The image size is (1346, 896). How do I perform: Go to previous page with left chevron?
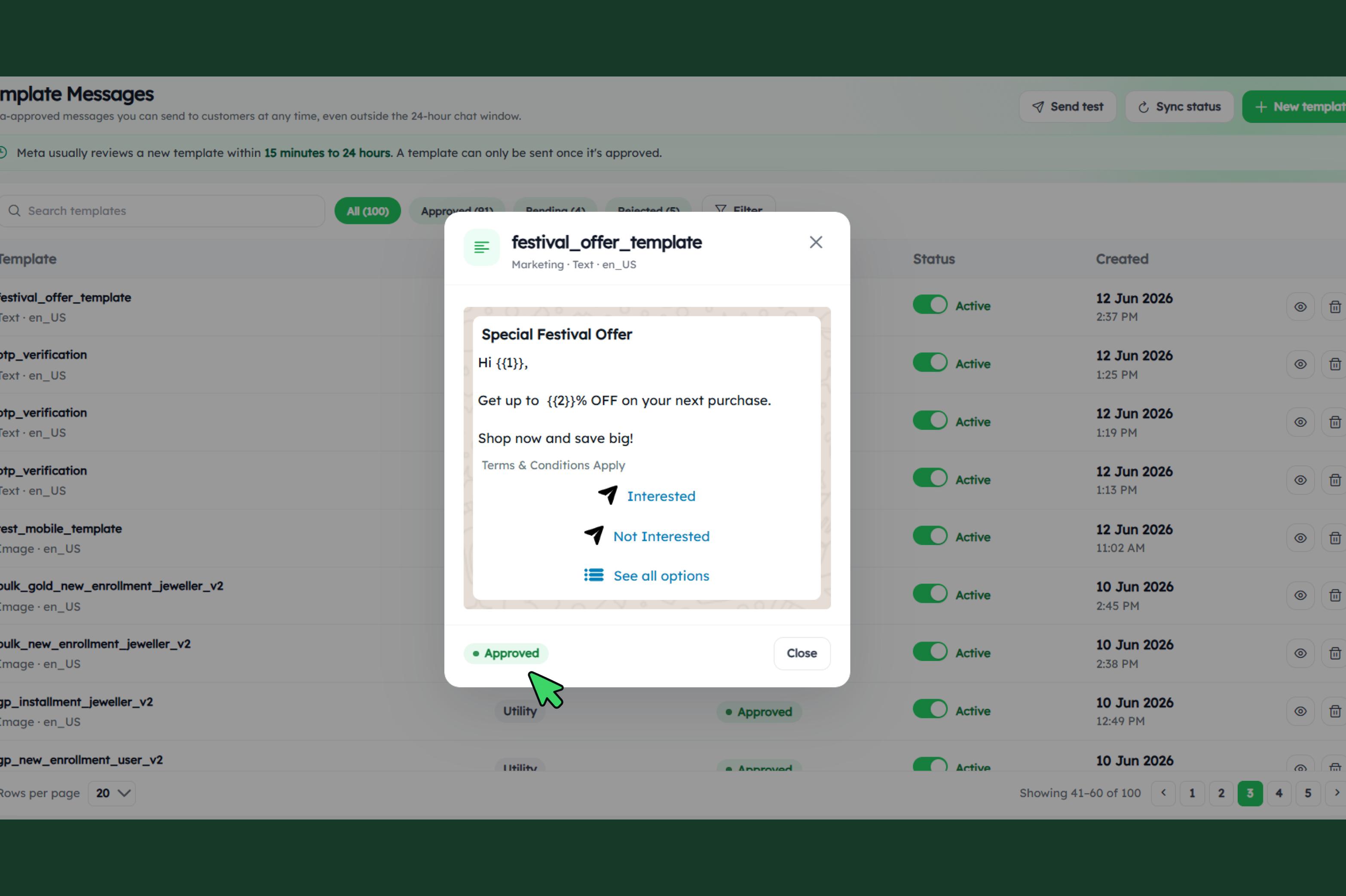coord(1163,793)
